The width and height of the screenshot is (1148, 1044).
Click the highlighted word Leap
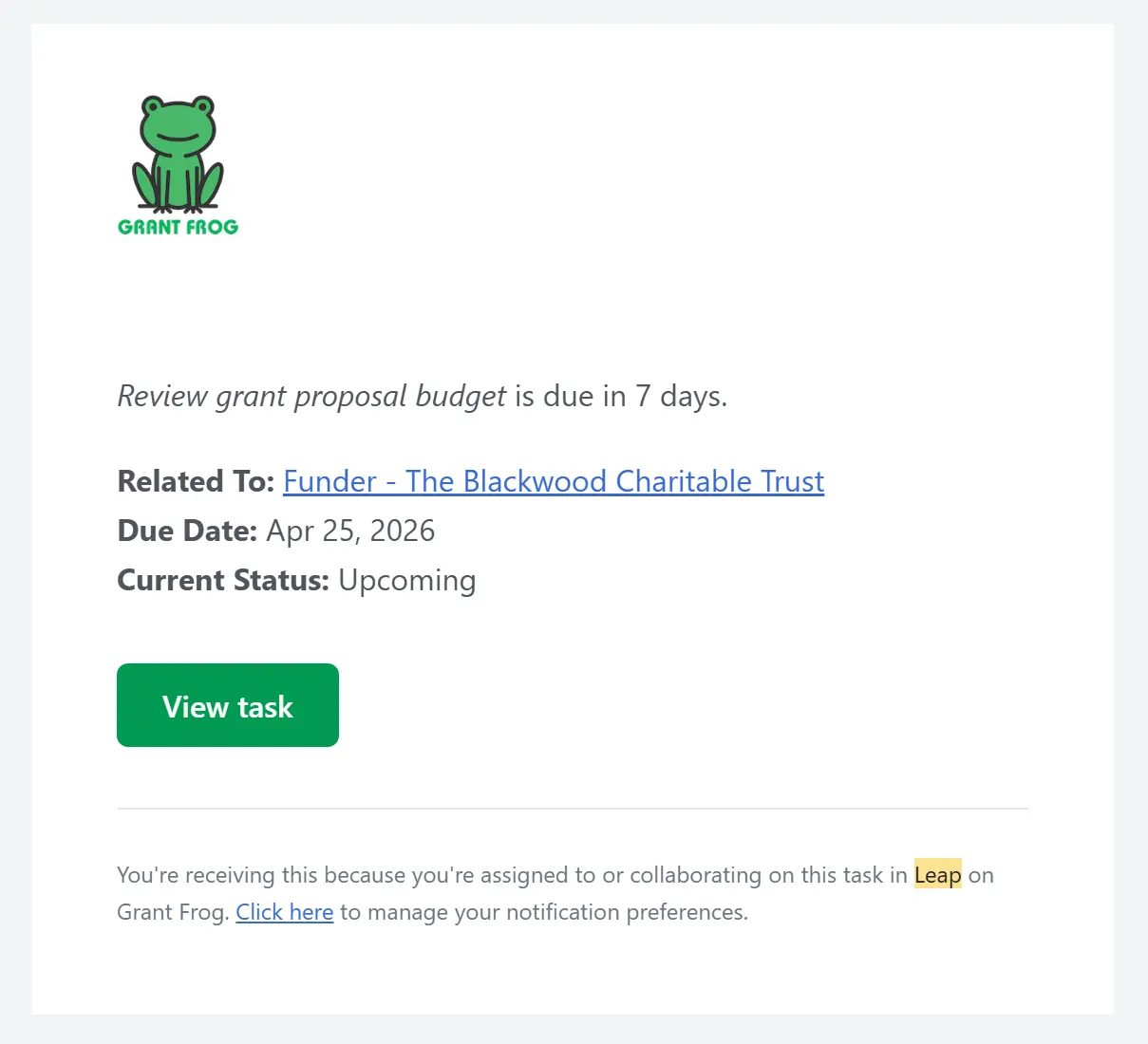pyautogui.click(x=938, y=874)
